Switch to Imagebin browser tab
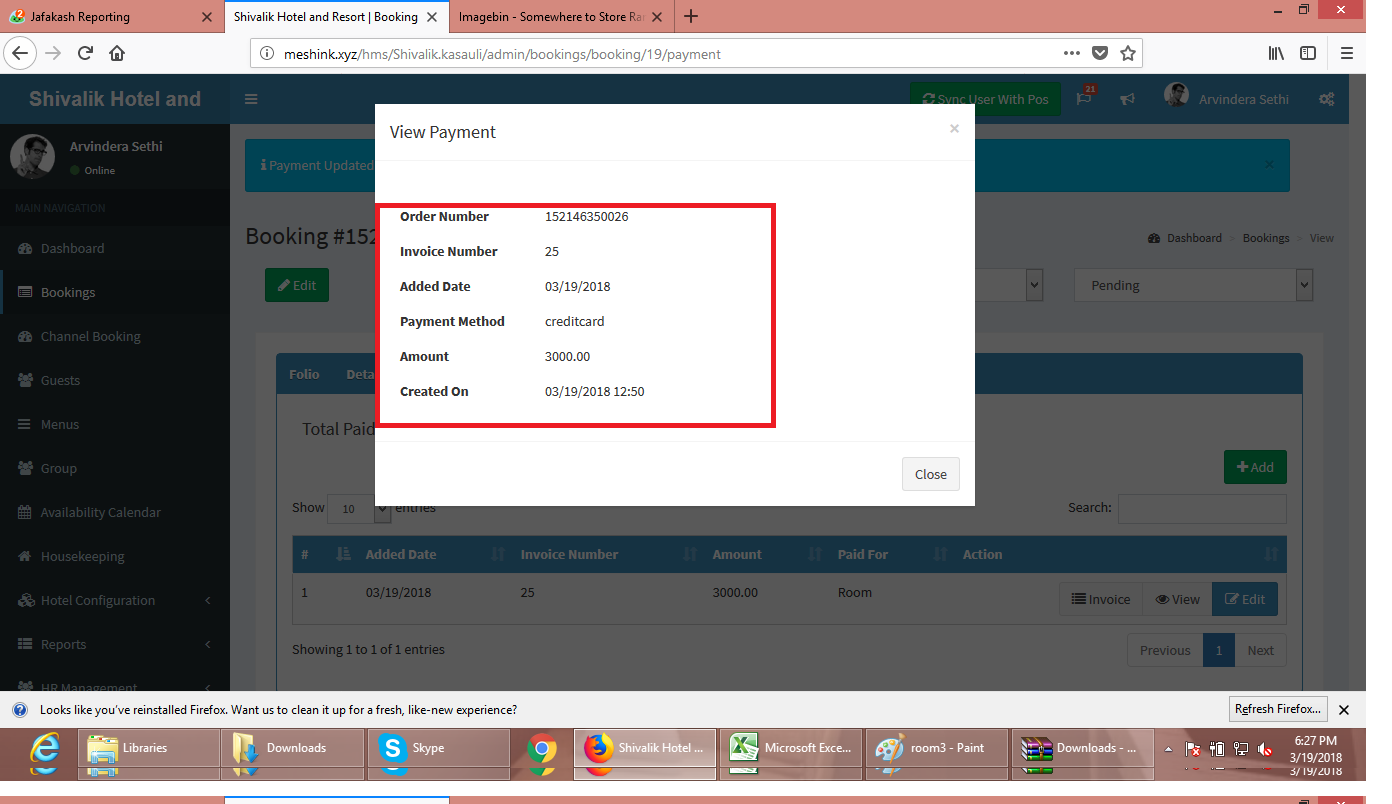Image resolution: width=1392 pixels, height=804 pixels. [561, 17]
